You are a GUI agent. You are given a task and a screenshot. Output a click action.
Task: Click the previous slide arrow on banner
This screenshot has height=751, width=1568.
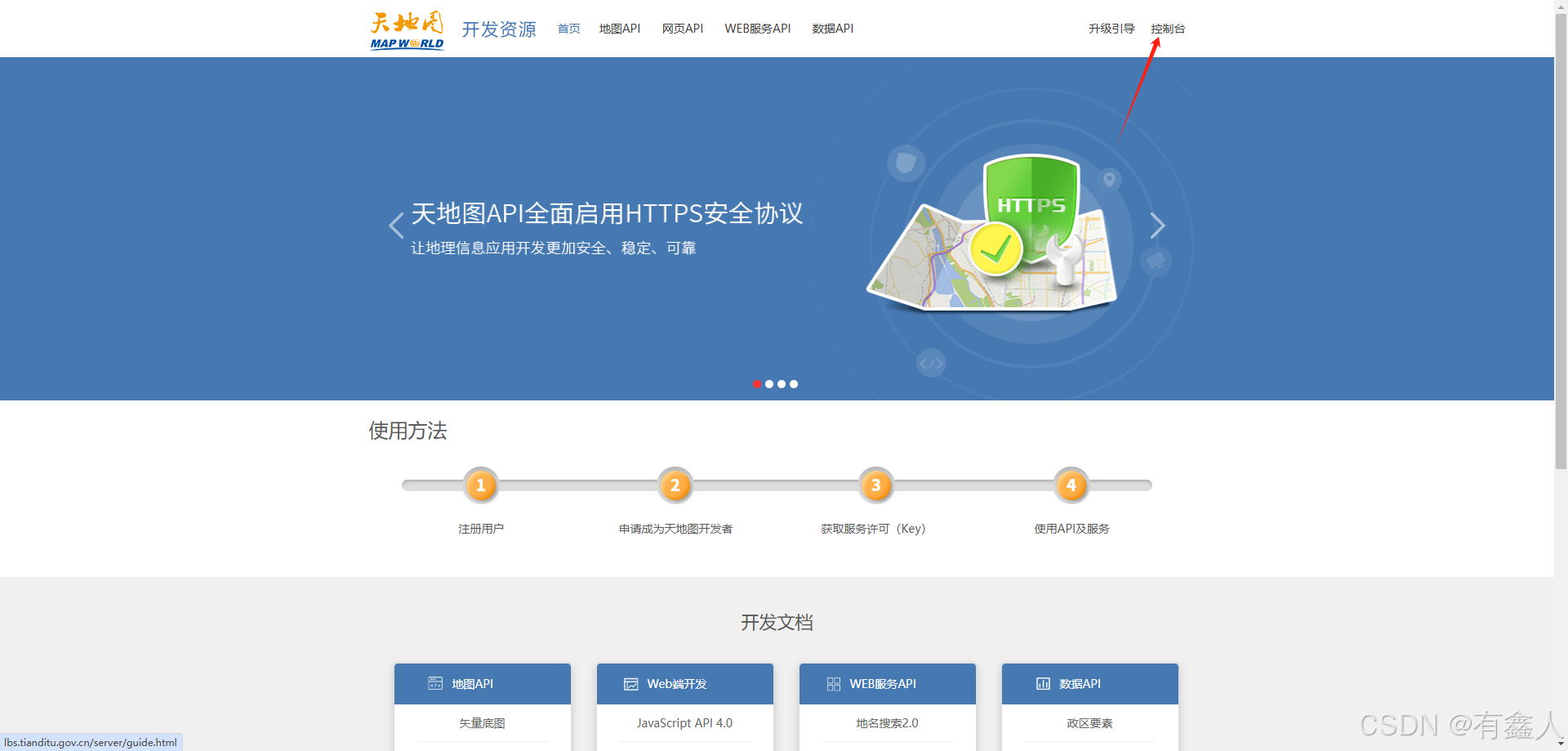[x=396, y=226]
